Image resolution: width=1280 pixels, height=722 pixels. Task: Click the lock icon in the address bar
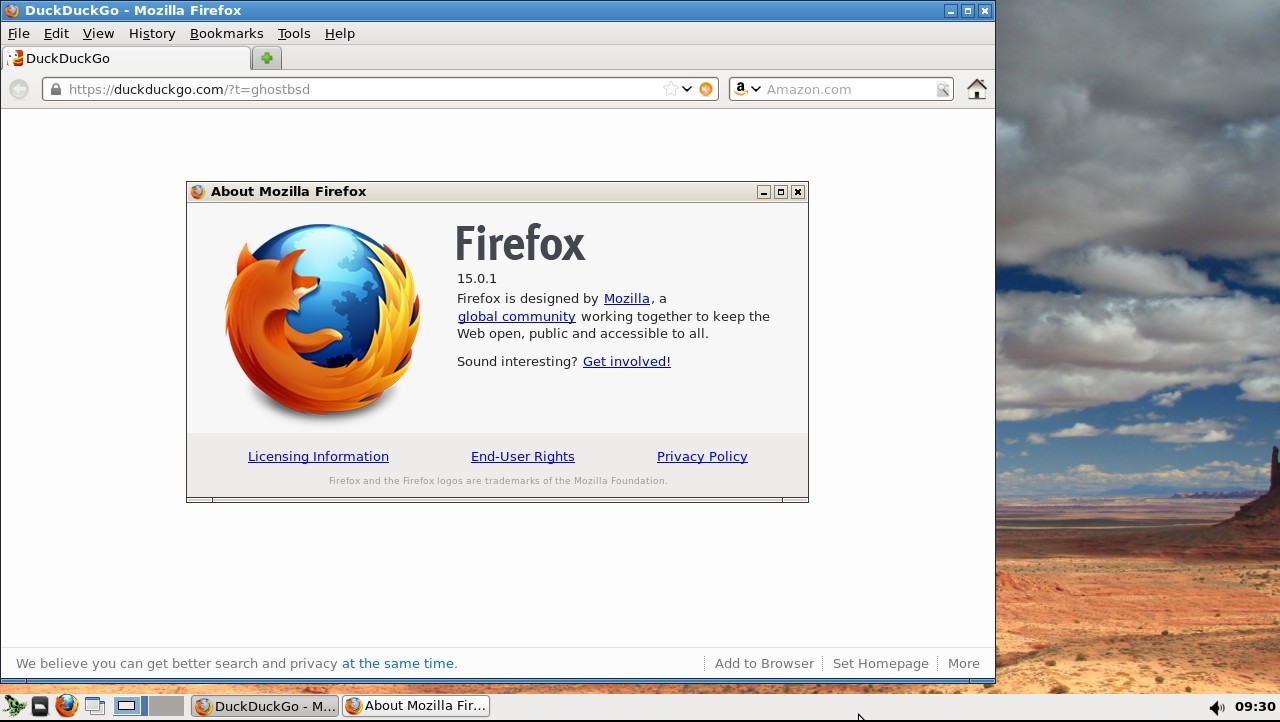coord(56,89)
